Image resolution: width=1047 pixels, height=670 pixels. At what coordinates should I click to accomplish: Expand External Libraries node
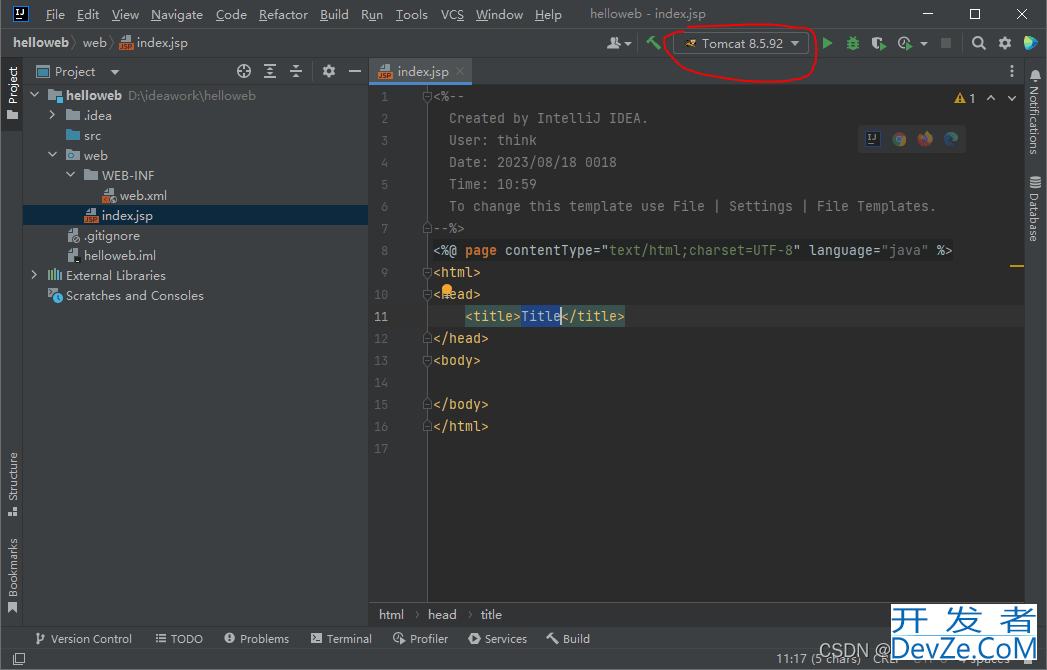(34, 275)
